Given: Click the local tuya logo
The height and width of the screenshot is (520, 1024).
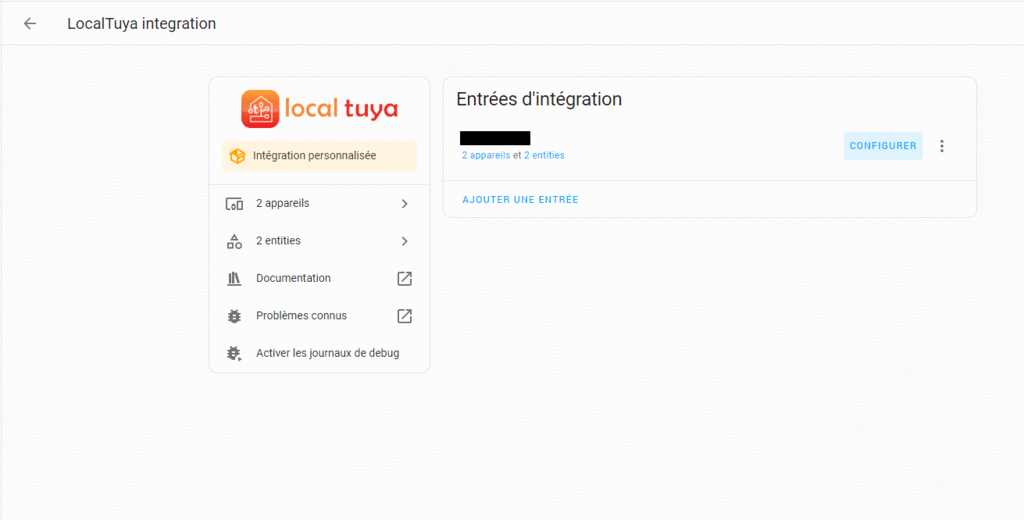Looking at the screenshot, I should pos(319,108).
